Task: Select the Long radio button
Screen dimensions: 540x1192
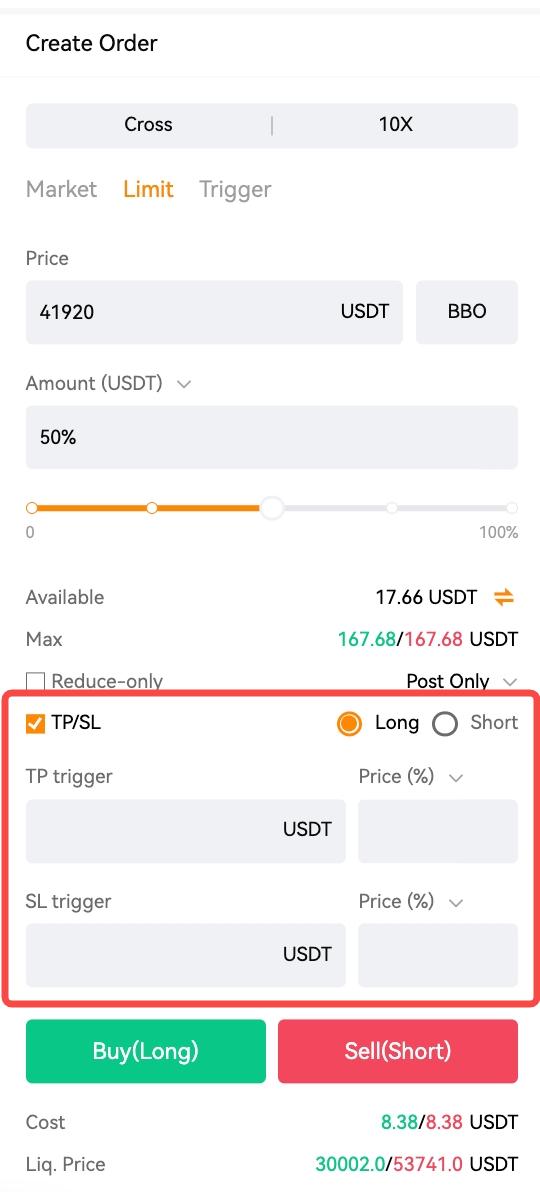Action: pyautogui.click(x=349, y=724)
